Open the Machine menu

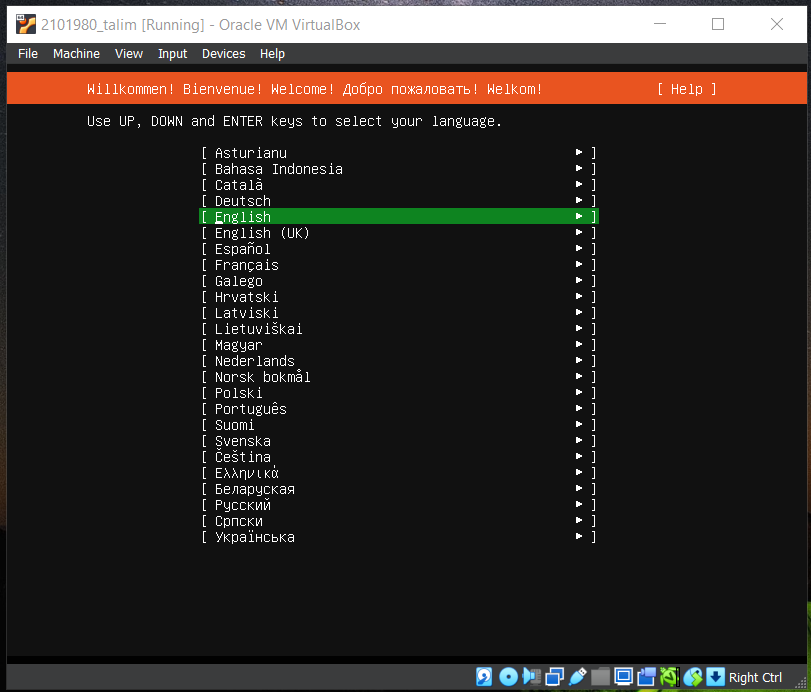click(x=76, y=54)
